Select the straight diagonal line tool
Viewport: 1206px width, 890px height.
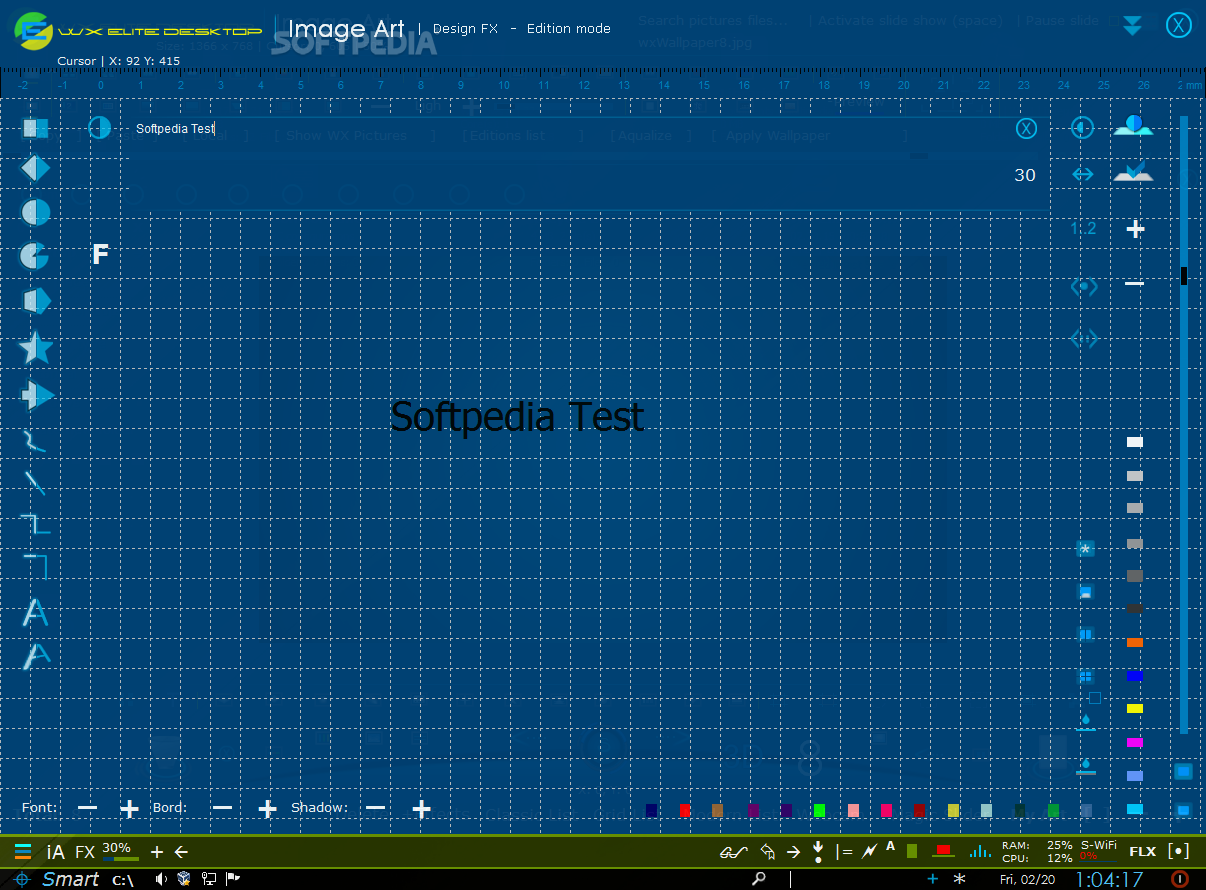point(35,483)
